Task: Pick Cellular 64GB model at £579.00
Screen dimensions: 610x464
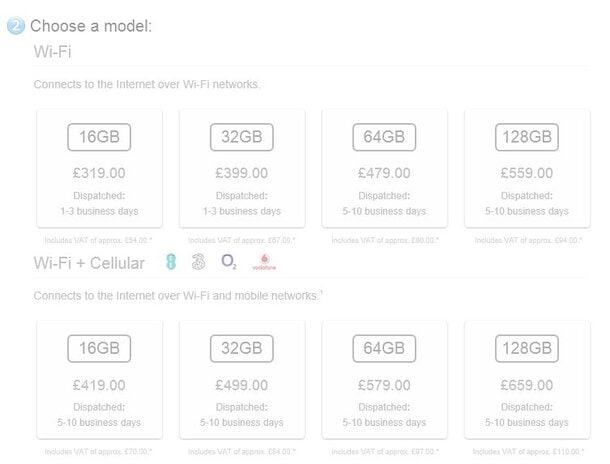Action: click(384, 380)
